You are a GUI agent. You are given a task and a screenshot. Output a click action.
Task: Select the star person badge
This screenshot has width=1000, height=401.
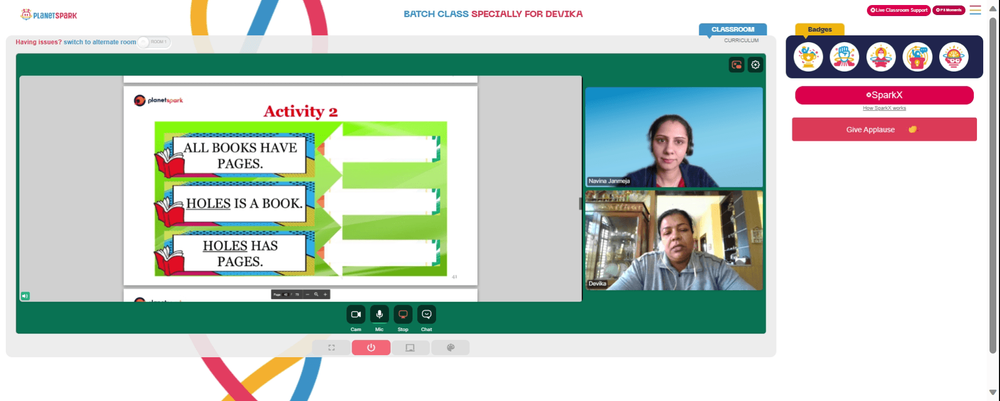[x=881, y=57]
